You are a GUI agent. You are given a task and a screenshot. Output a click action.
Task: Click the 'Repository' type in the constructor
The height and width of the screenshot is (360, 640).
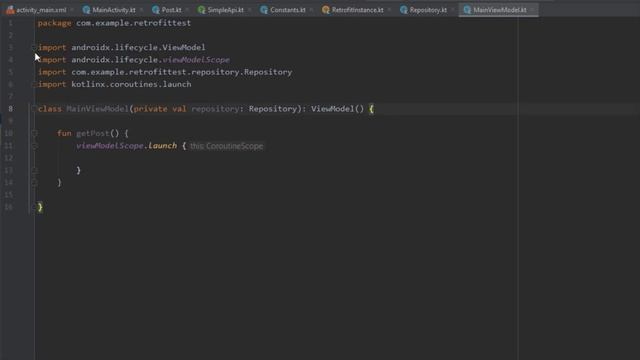tap(273, 109)
